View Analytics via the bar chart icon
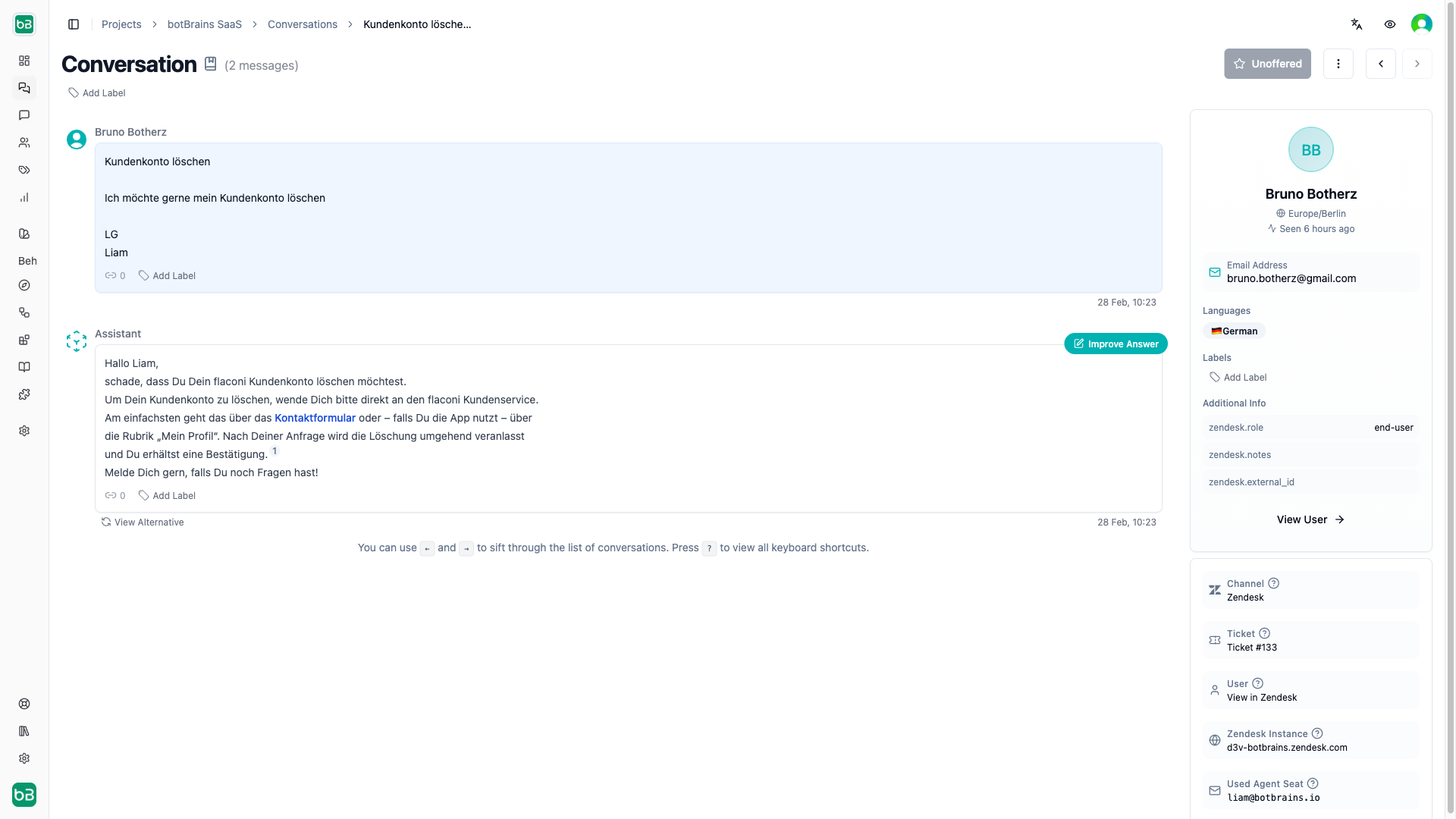Screen dimensions: 1456x819 pos(24,197)
